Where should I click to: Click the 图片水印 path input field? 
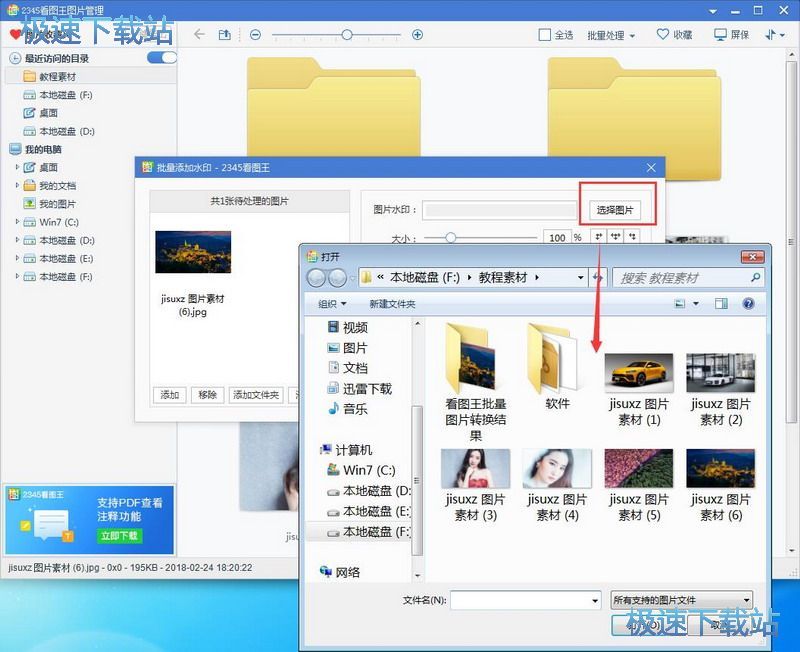pos(499,210)
